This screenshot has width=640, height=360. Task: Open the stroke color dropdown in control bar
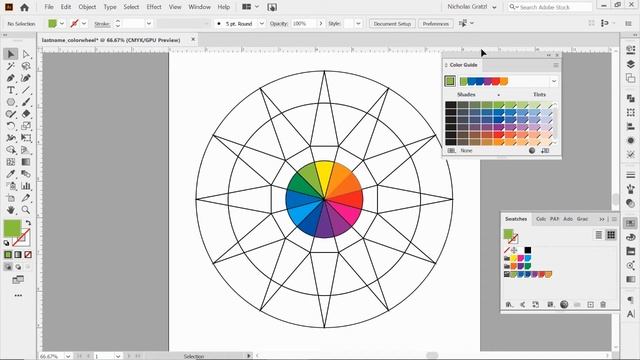click(x=84, y=24)
